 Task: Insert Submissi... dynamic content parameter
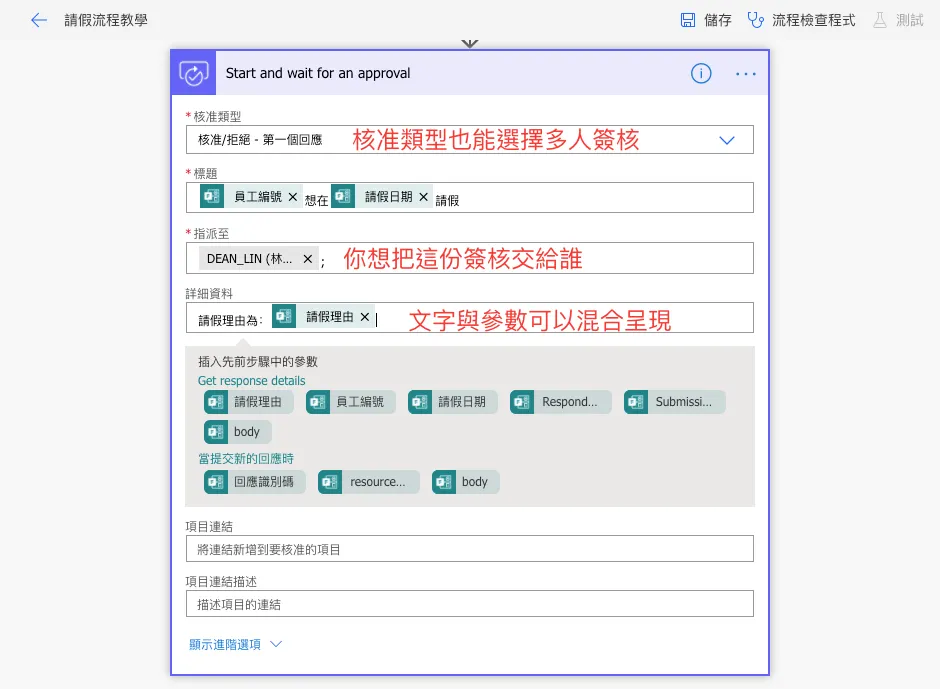point(674,402)
